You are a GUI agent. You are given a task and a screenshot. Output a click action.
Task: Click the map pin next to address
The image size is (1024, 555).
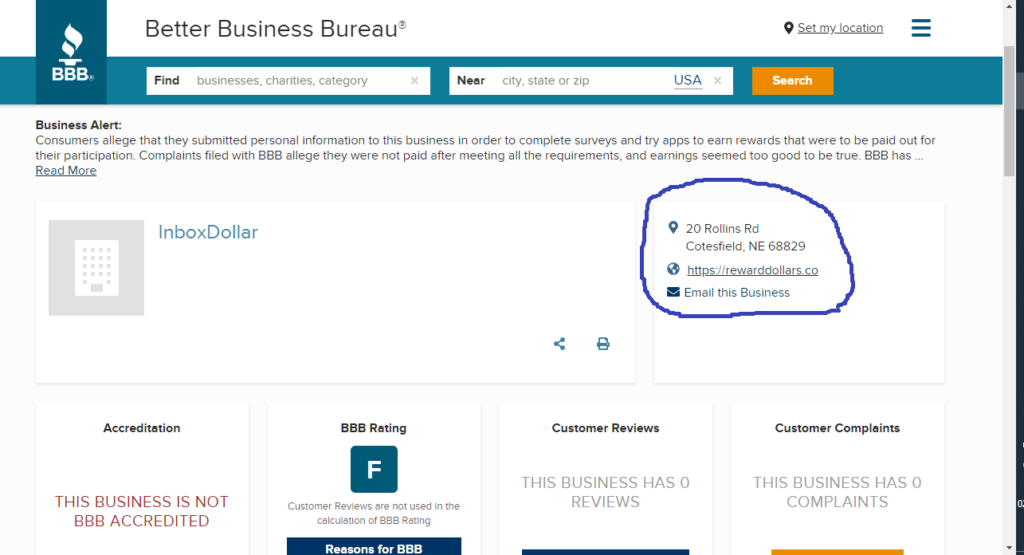pyautogui.click(x=673, y=228)
